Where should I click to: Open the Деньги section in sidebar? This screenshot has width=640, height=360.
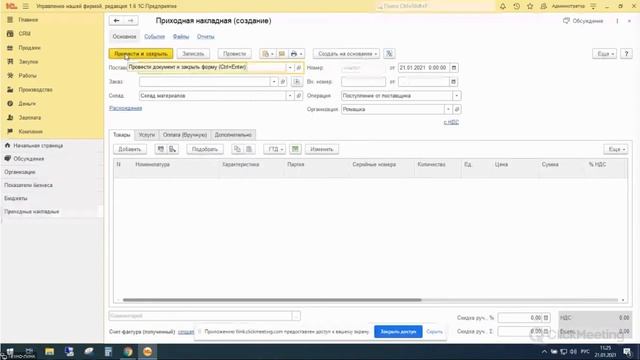pos(27,104)
